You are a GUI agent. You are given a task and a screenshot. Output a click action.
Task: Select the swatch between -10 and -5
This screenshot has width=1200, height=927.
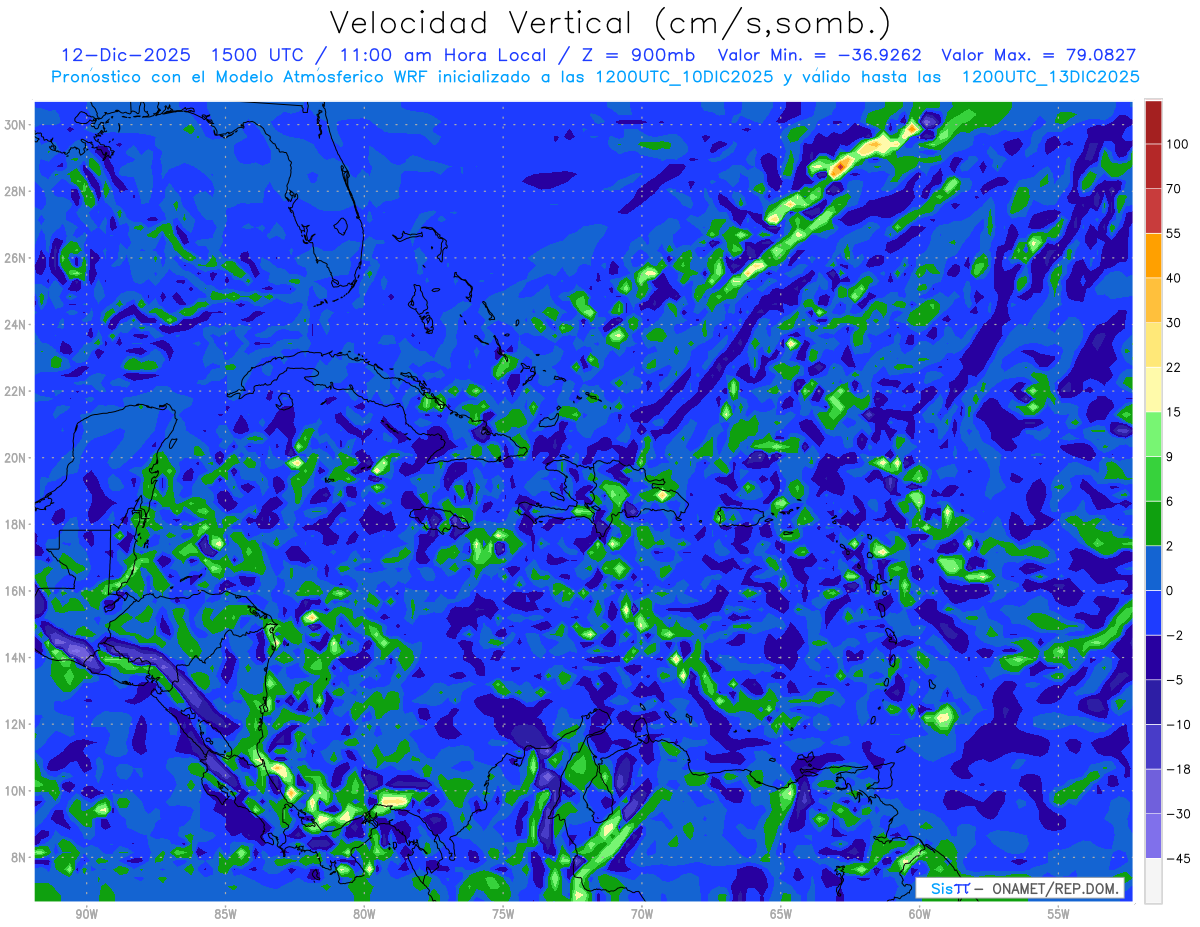(x=1153, y=701)
